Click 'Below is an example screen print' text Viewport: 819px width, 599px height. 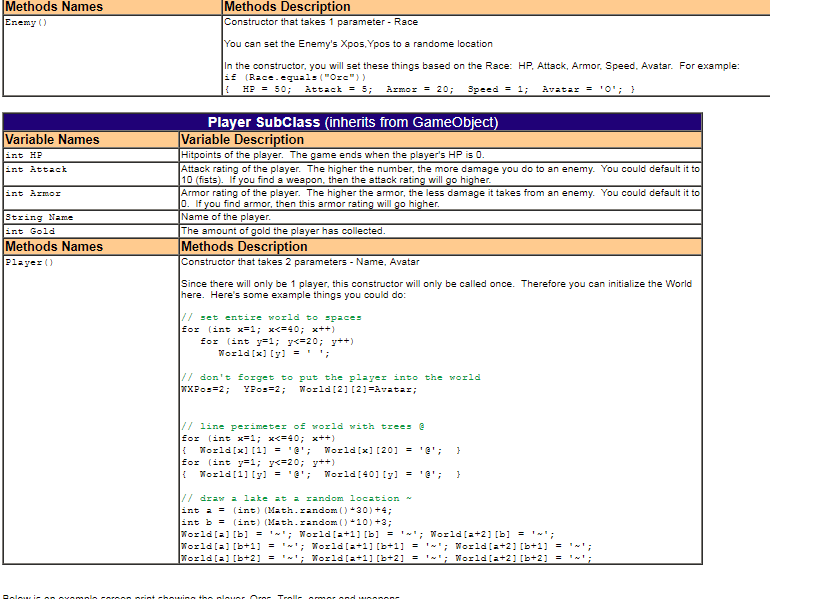201,596
